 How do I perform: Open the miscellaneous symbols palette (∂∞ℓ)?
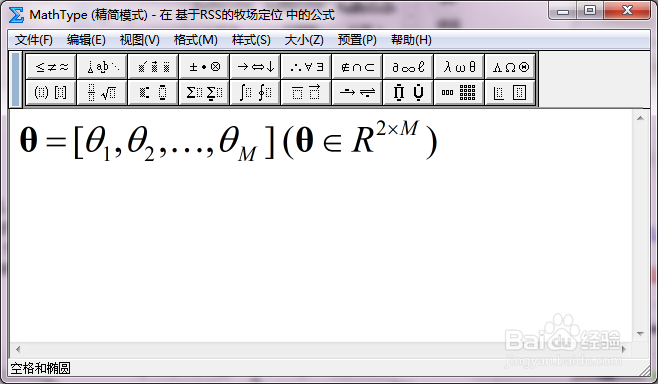[x=408, y=66]
